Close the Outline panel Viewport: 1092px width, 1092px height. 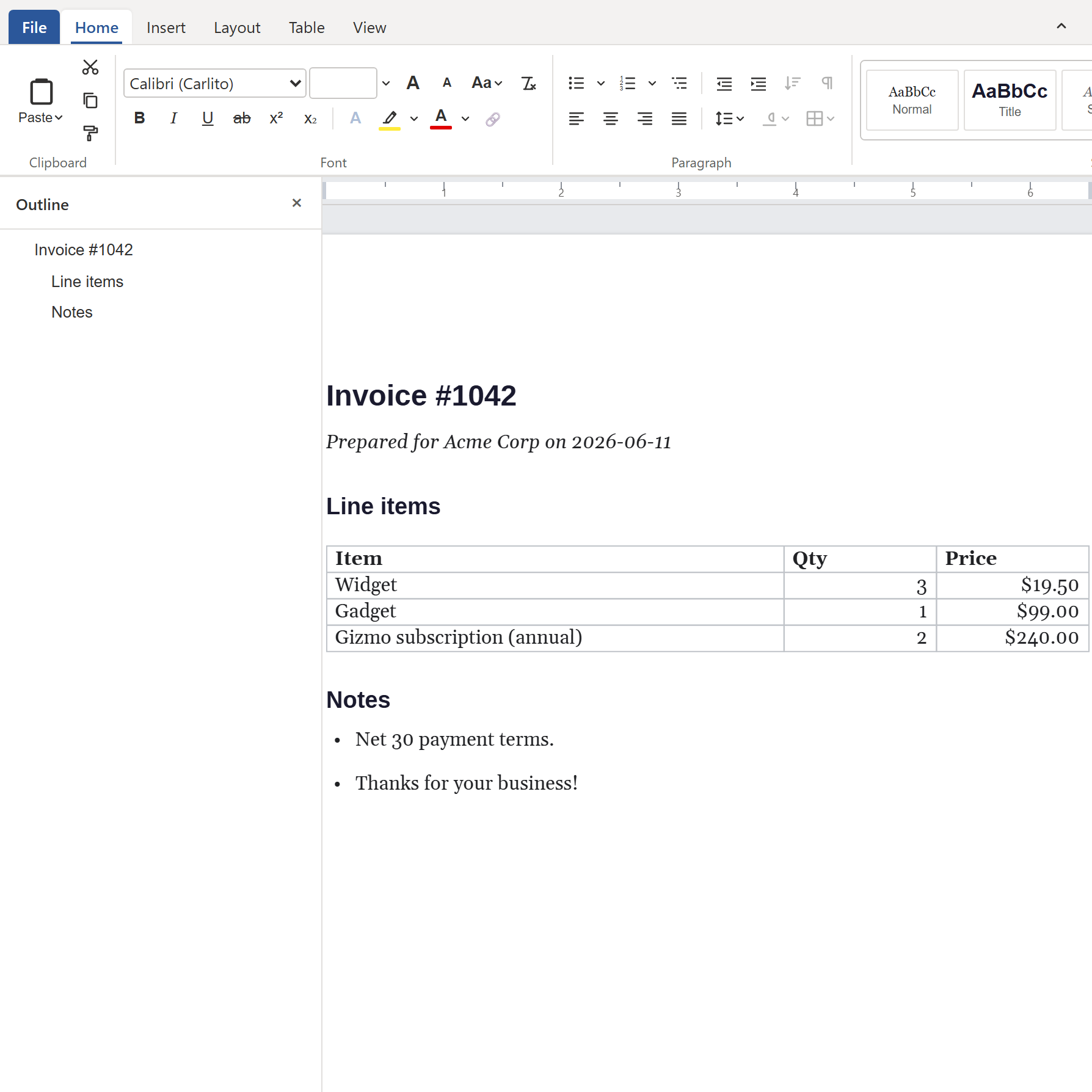(x=297, y=203)
